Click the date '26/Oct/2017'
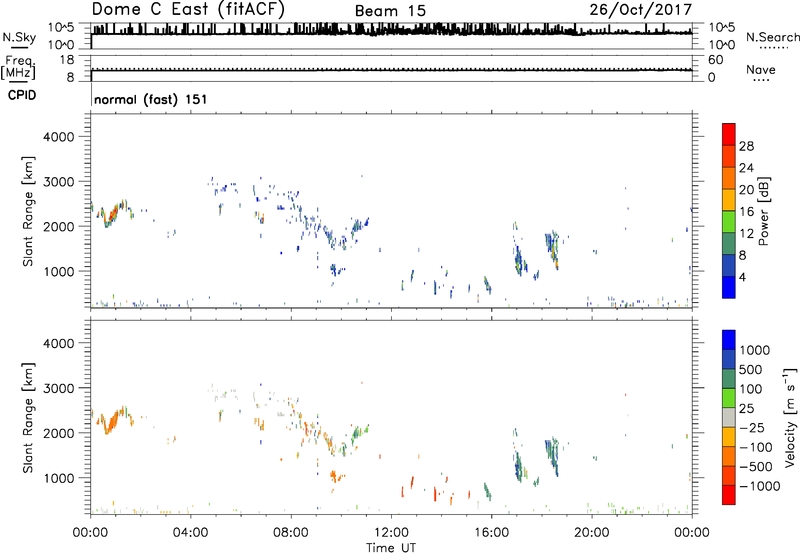 click(641, 10)
